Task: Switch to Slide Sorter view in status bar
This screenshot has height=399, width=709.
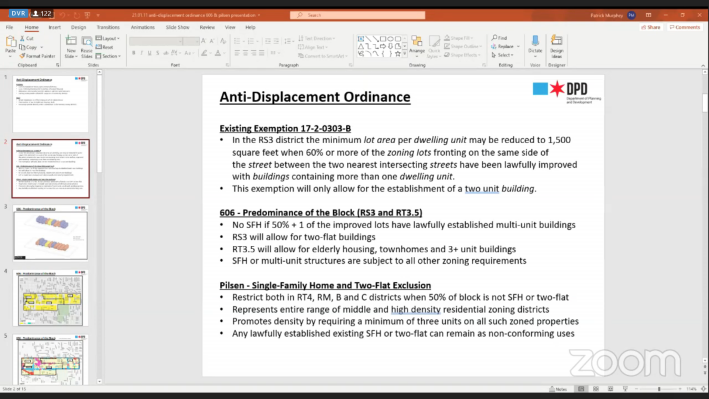Action: (596, 389)
